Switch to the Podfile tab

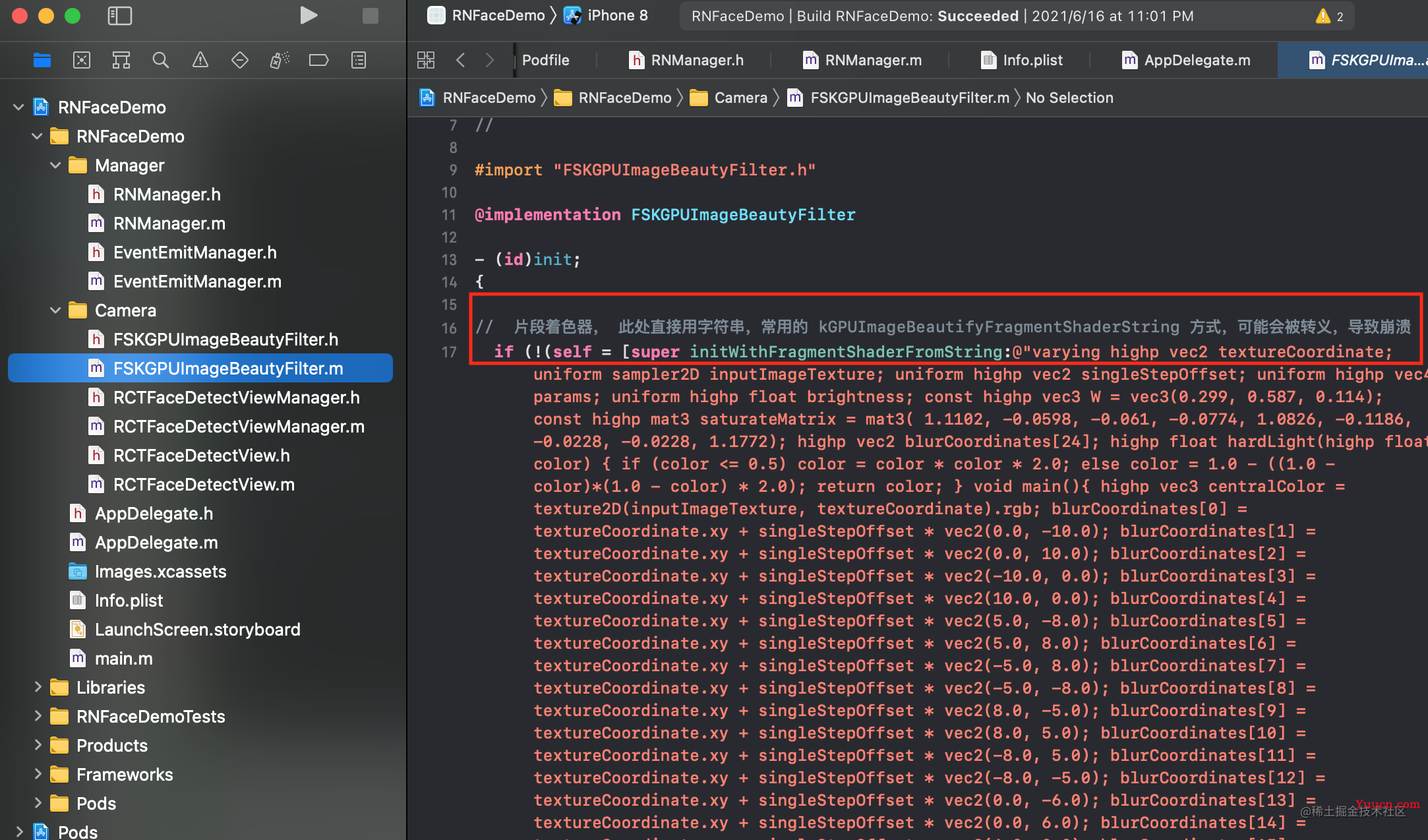click(x=546, y=60)
